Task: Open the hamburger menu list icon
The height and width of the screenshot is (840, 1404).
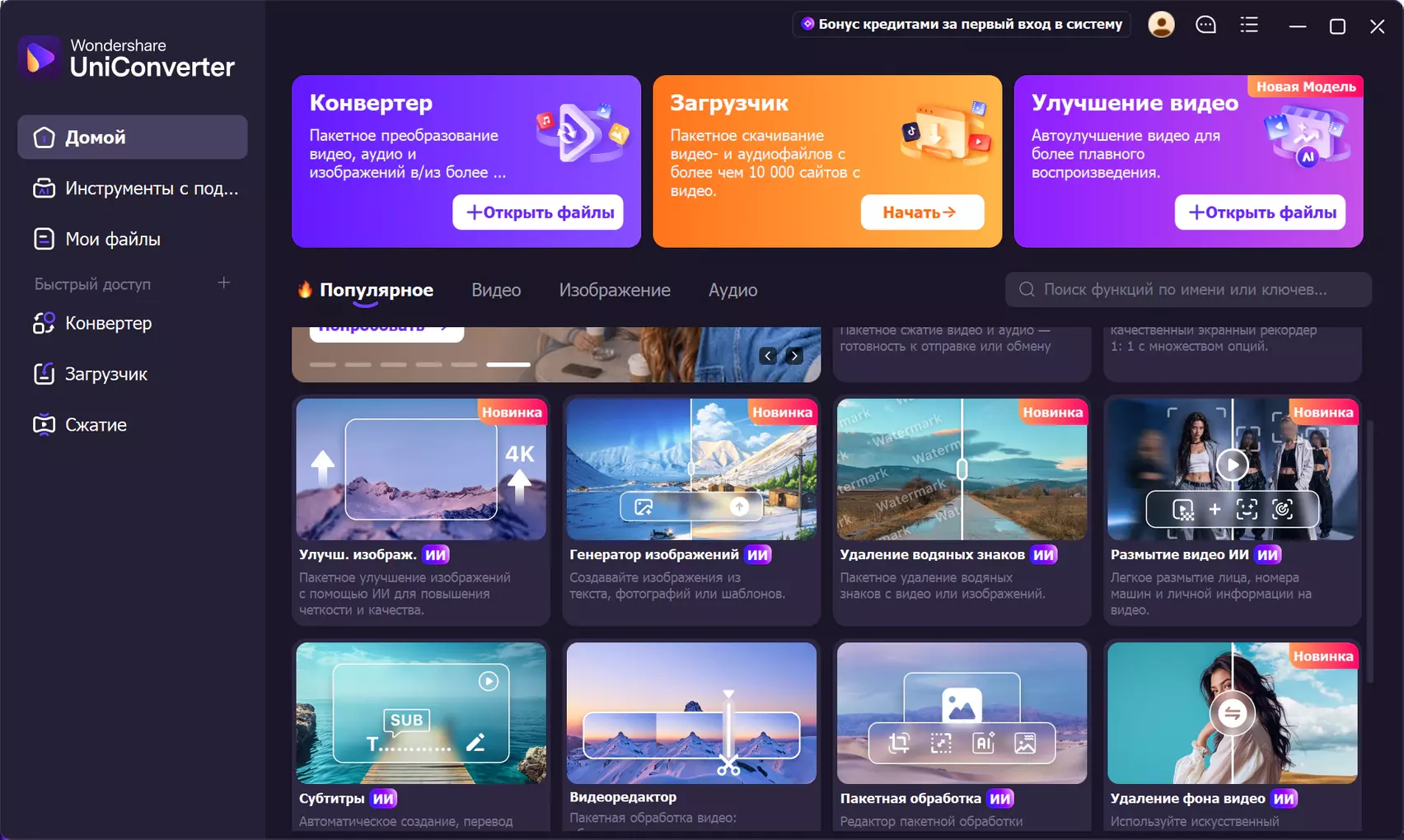Action: 1249,25
